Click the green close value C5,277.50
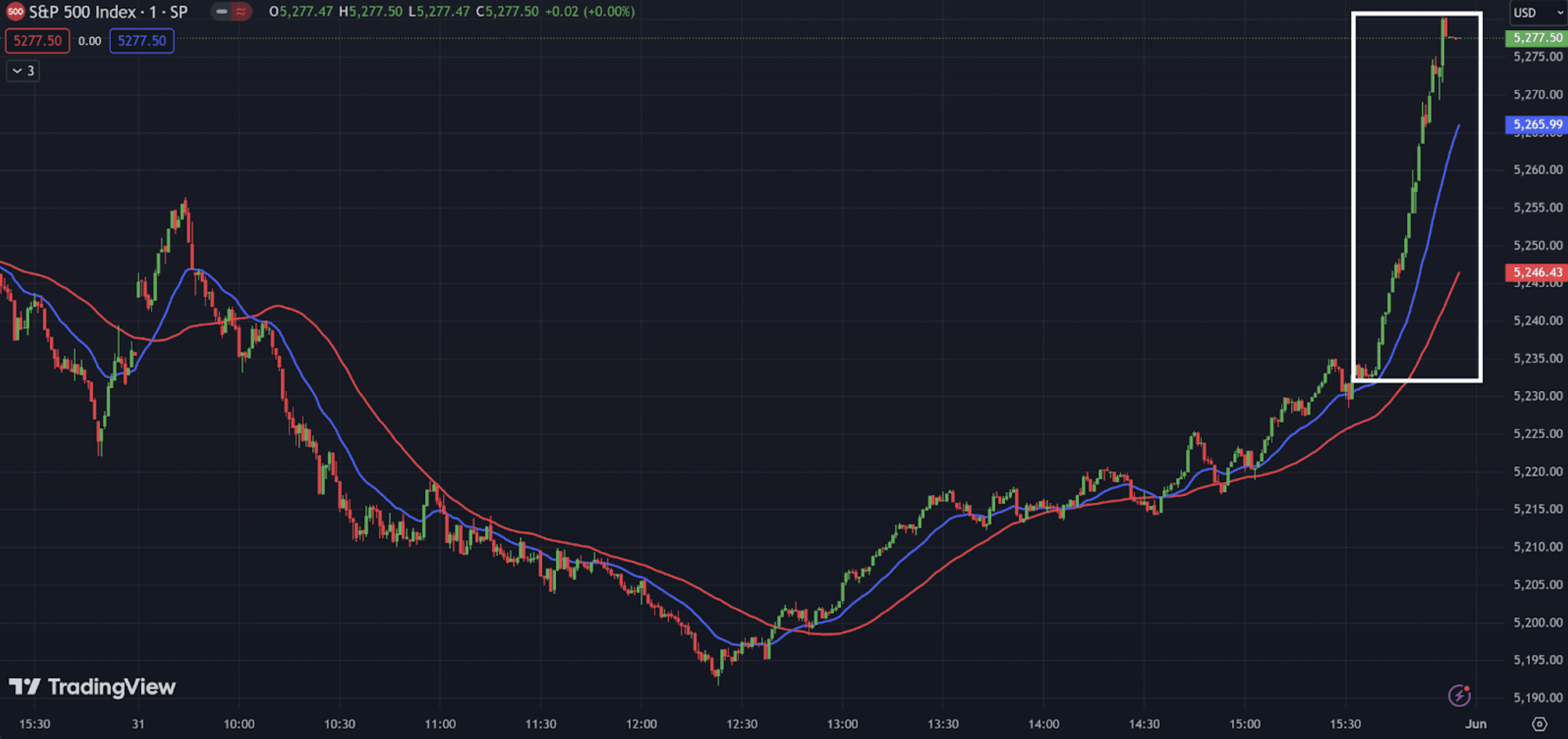 pyautogui.click(x=507, y=12)
